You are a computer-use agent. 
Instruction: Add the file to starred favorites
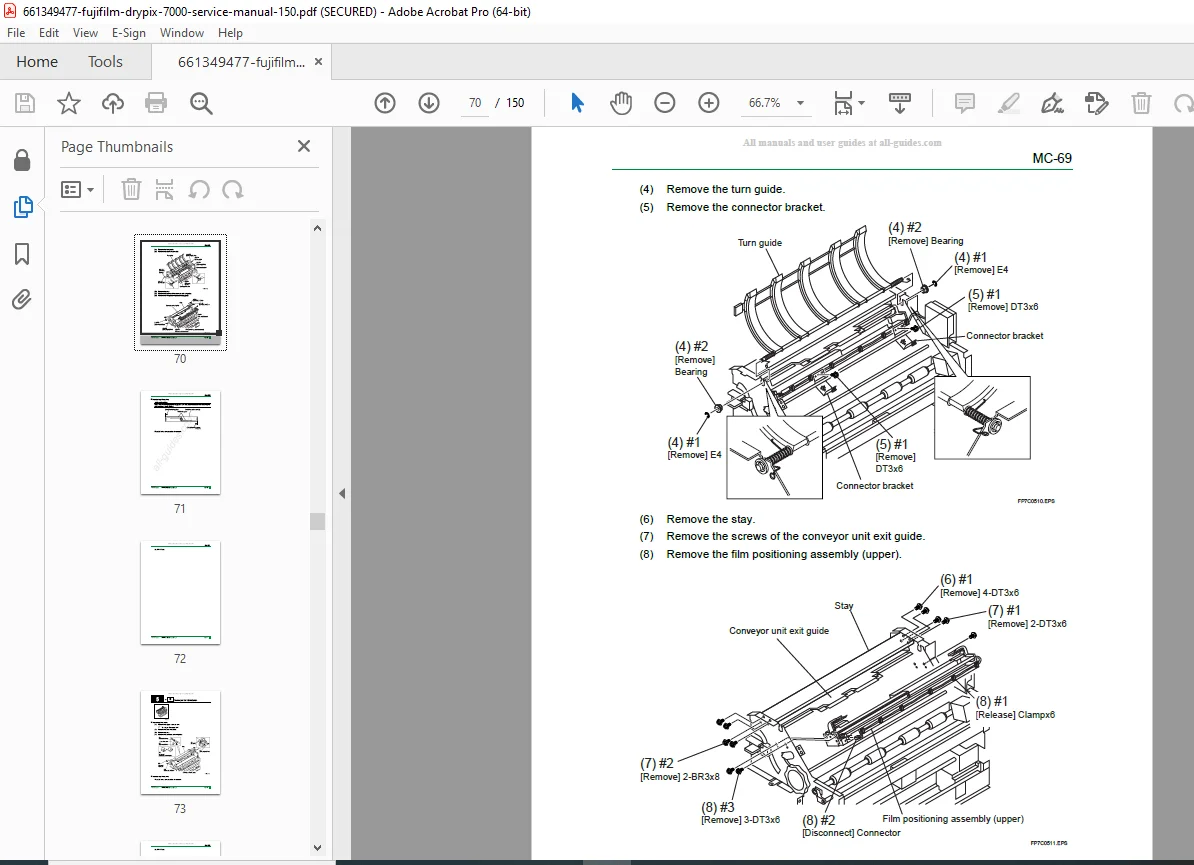click(69, 103)
